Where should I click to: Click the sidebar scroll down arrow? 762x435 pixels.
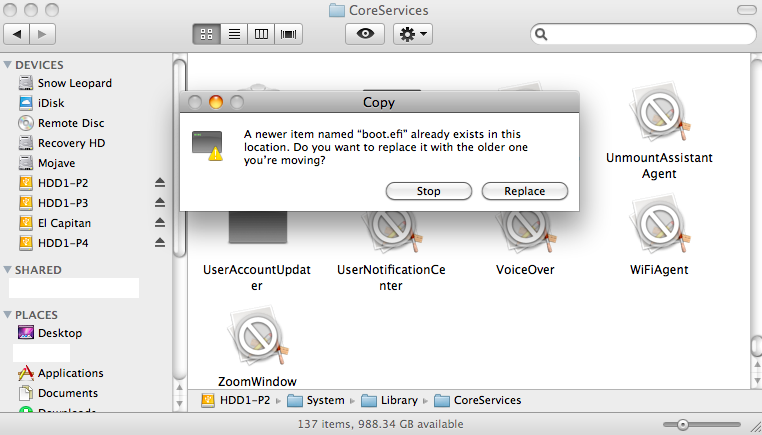(x=179, y=403)
